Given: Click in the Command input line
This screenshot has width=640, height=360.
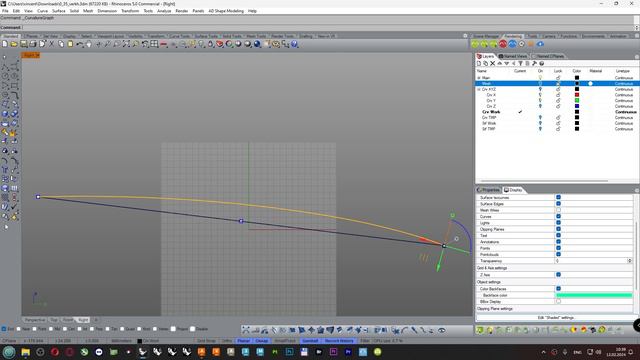Looking at the screenshot, I should point(329,27).
